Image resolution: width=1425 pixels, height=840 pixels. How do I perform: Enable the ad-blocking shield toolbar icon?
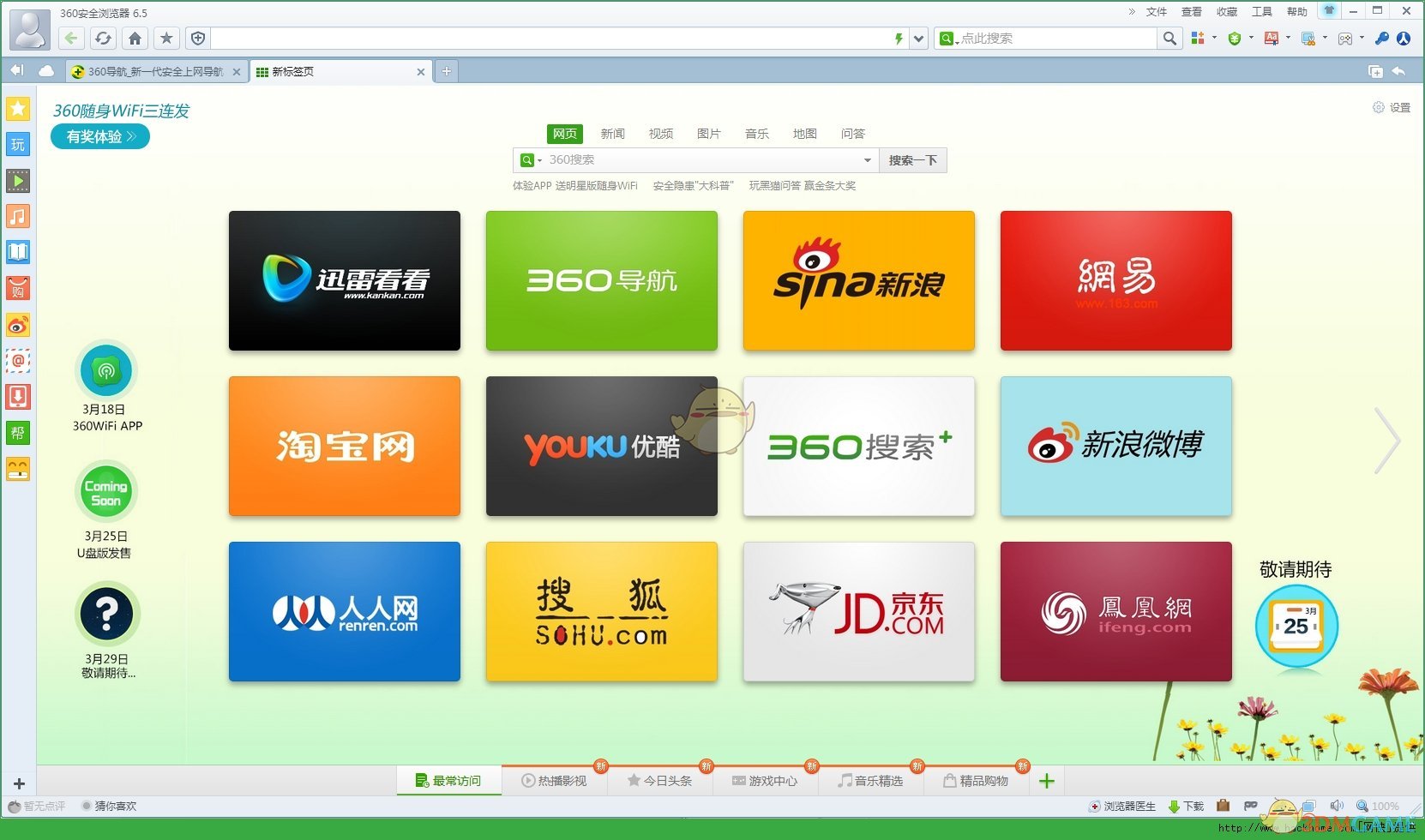1235,38
